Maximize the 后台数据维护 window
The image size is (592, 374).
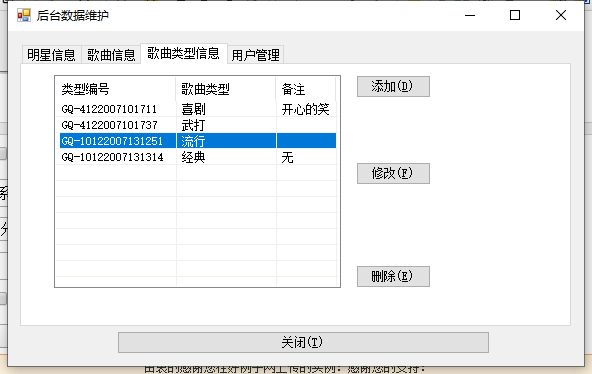515,15
